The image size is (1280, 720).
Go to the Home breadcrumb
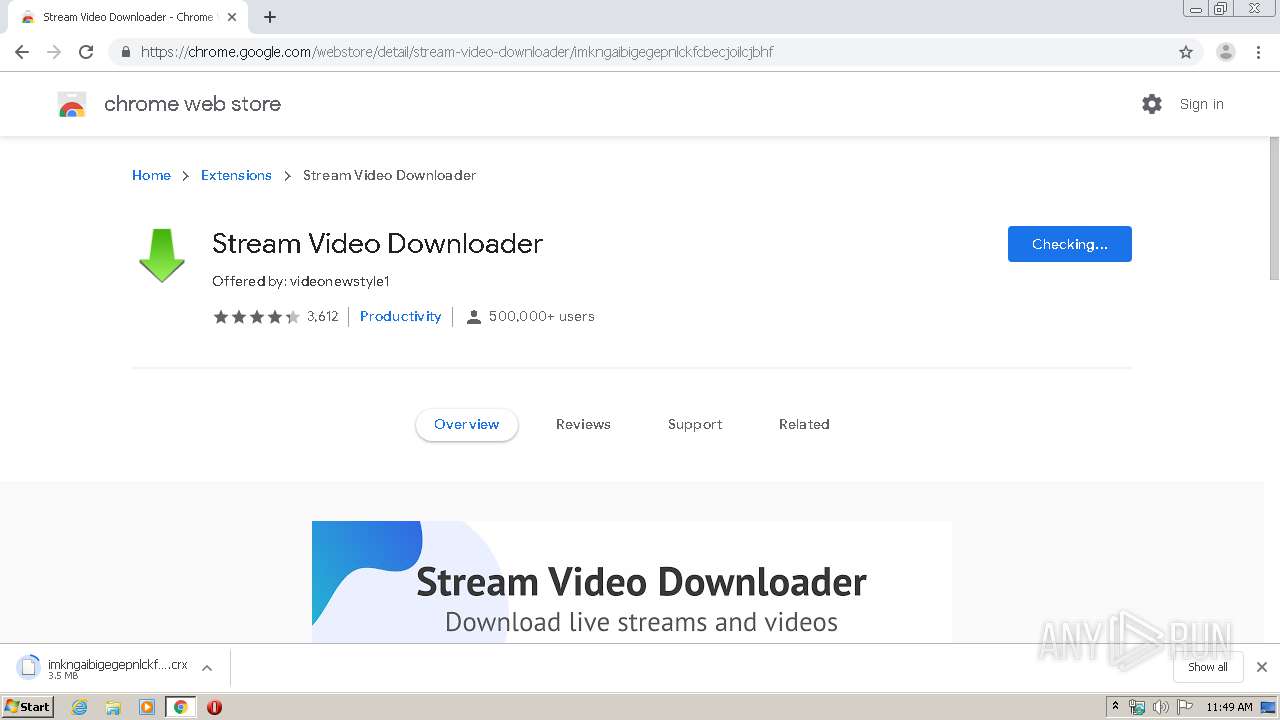click(151, 175)
